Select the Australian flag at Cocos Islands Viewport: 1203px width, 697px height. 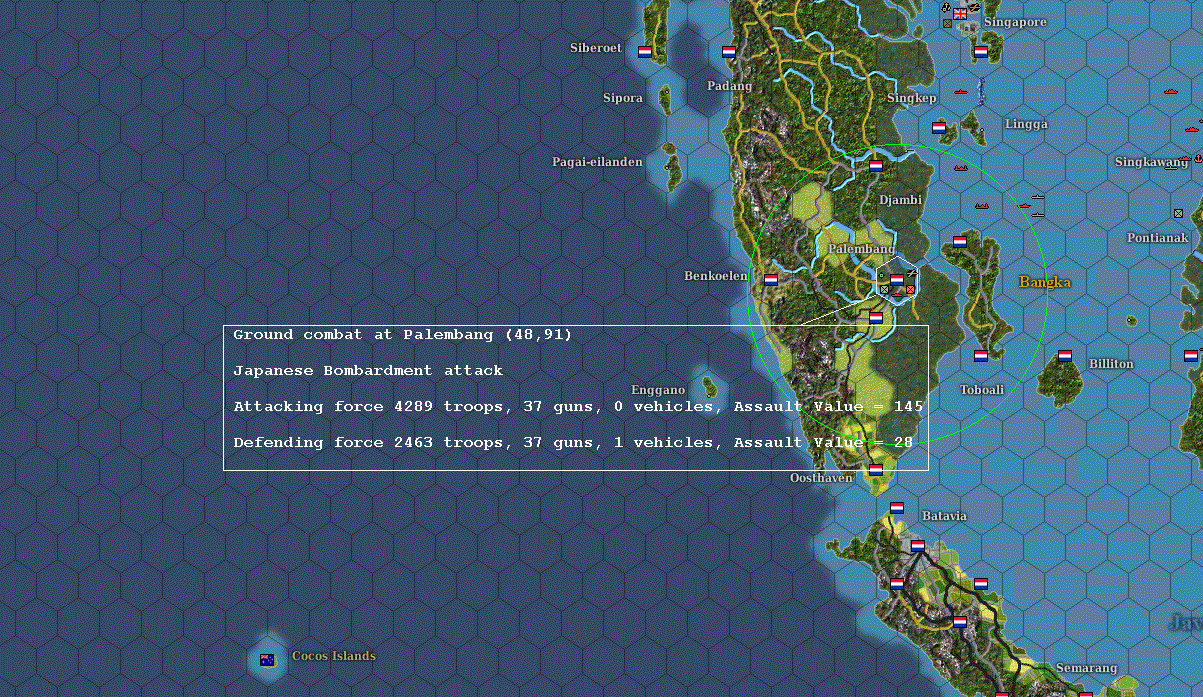pos(267,660)
